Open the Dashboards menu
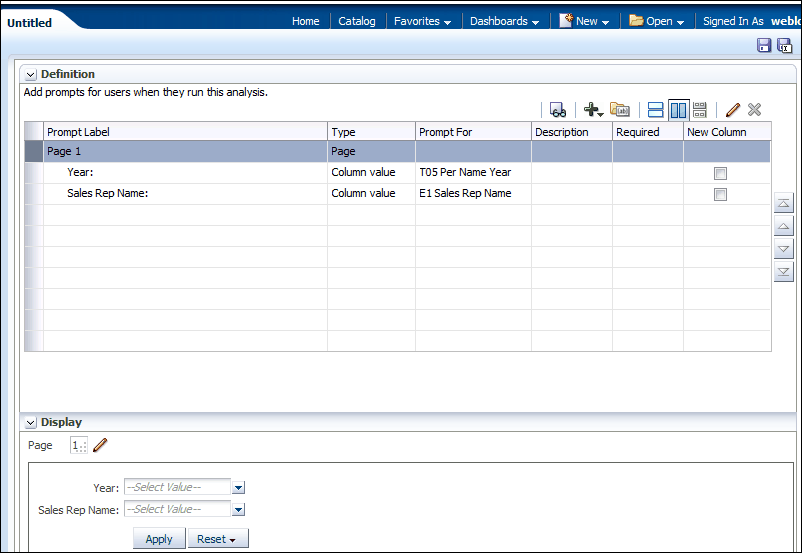This screenshot has width=802, height=553. click(504, 21)
